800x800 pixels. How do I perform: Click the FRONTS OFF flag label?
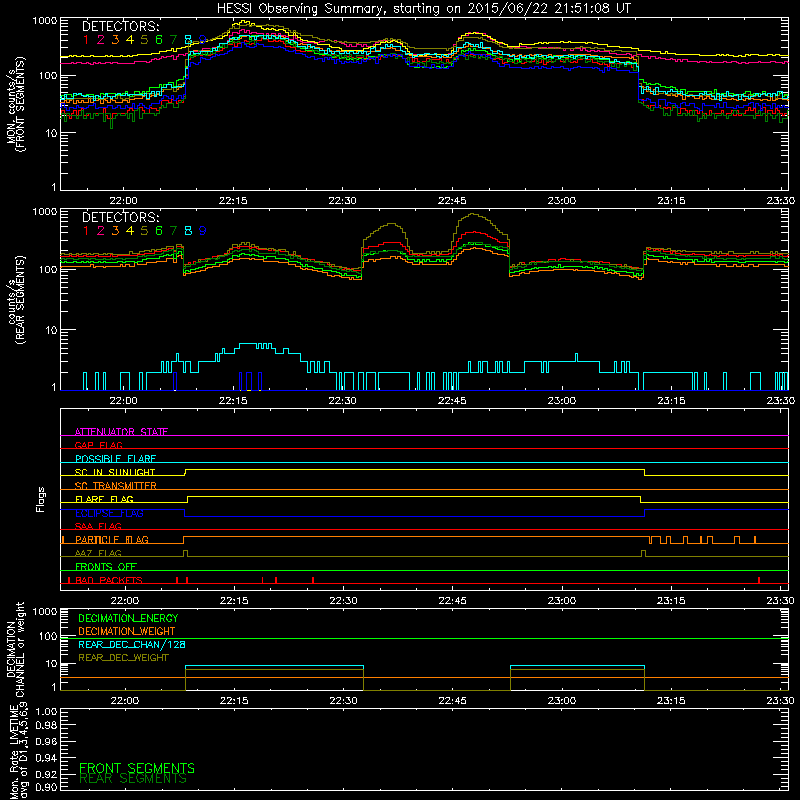(x=106, y=567)
